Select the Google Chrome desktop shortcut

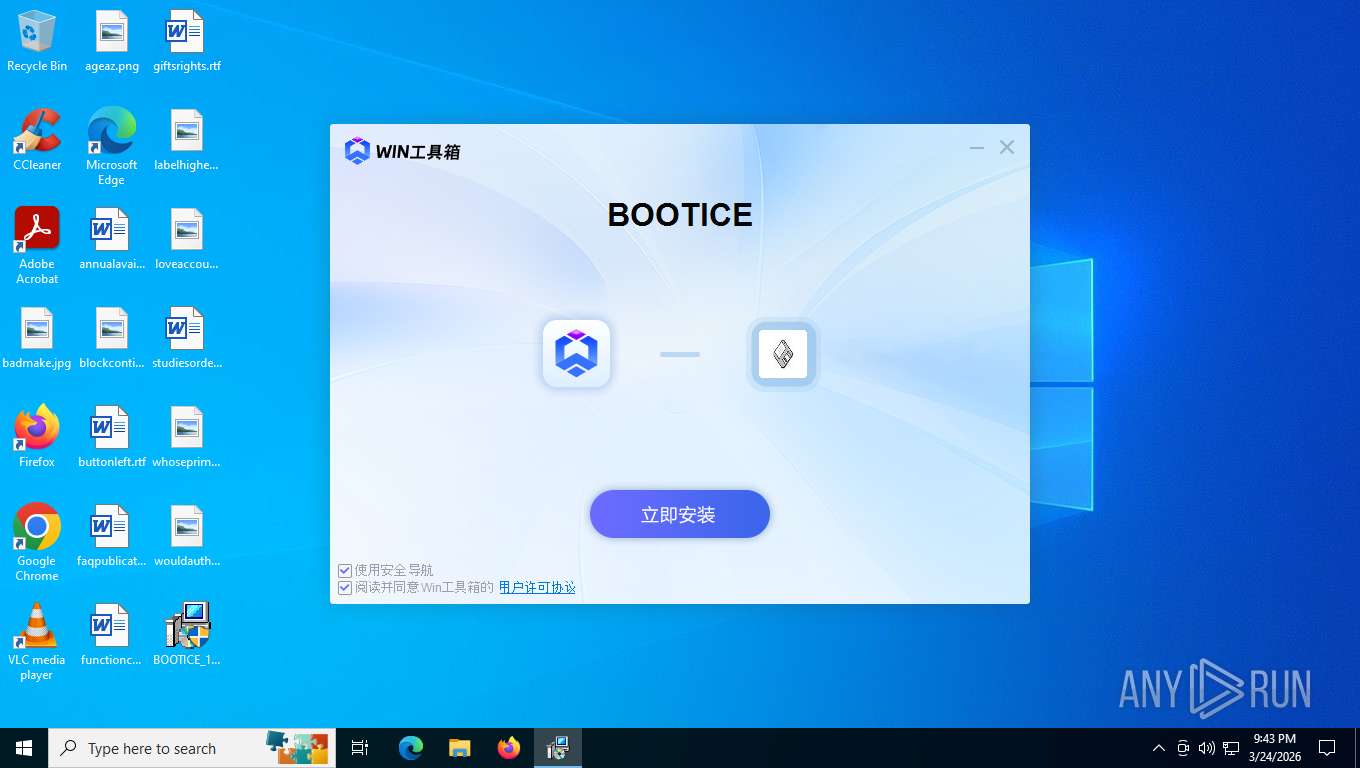click(37, 543)
